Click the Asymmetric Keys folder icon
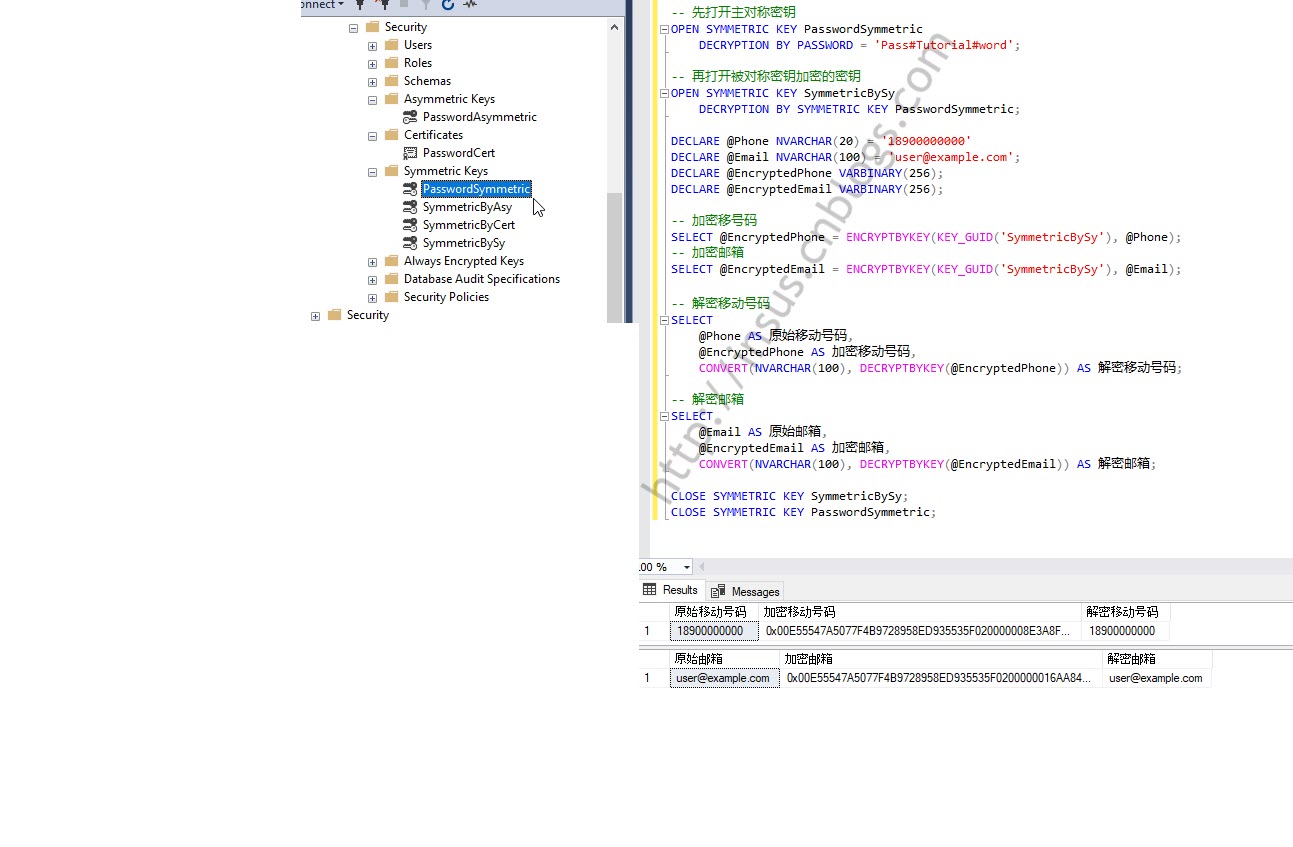 click(391, 99)
